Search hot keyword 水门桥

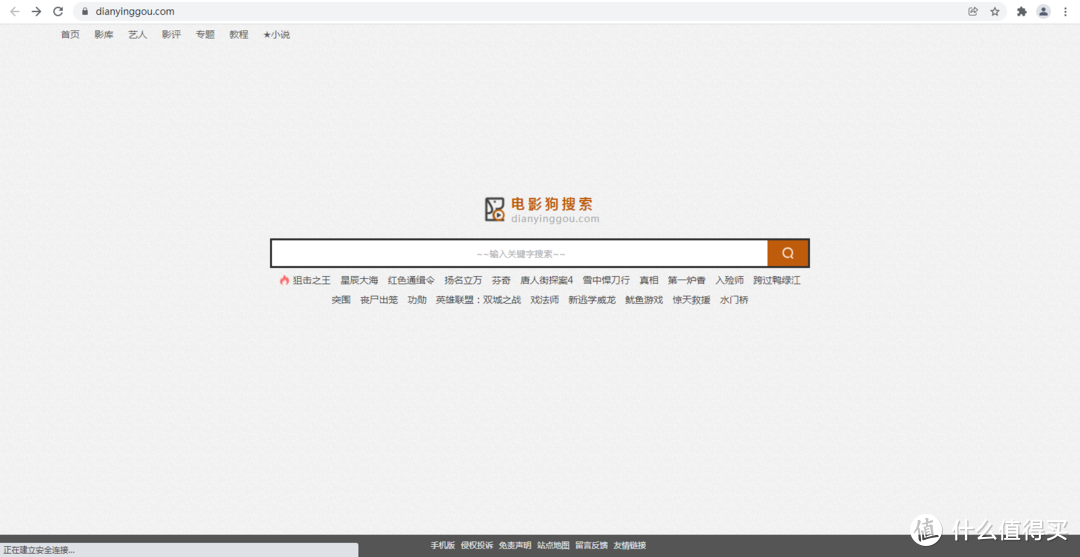point(734,300)
